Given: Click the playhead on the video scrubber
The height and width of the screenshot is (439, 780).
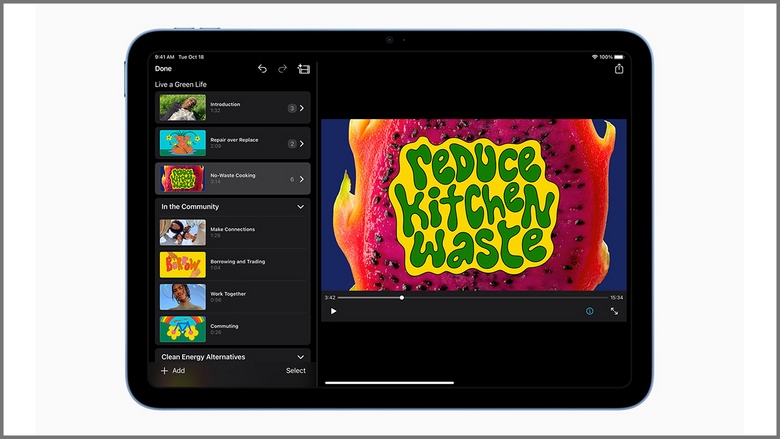Looking at the screenshot, I should point(402,297).
